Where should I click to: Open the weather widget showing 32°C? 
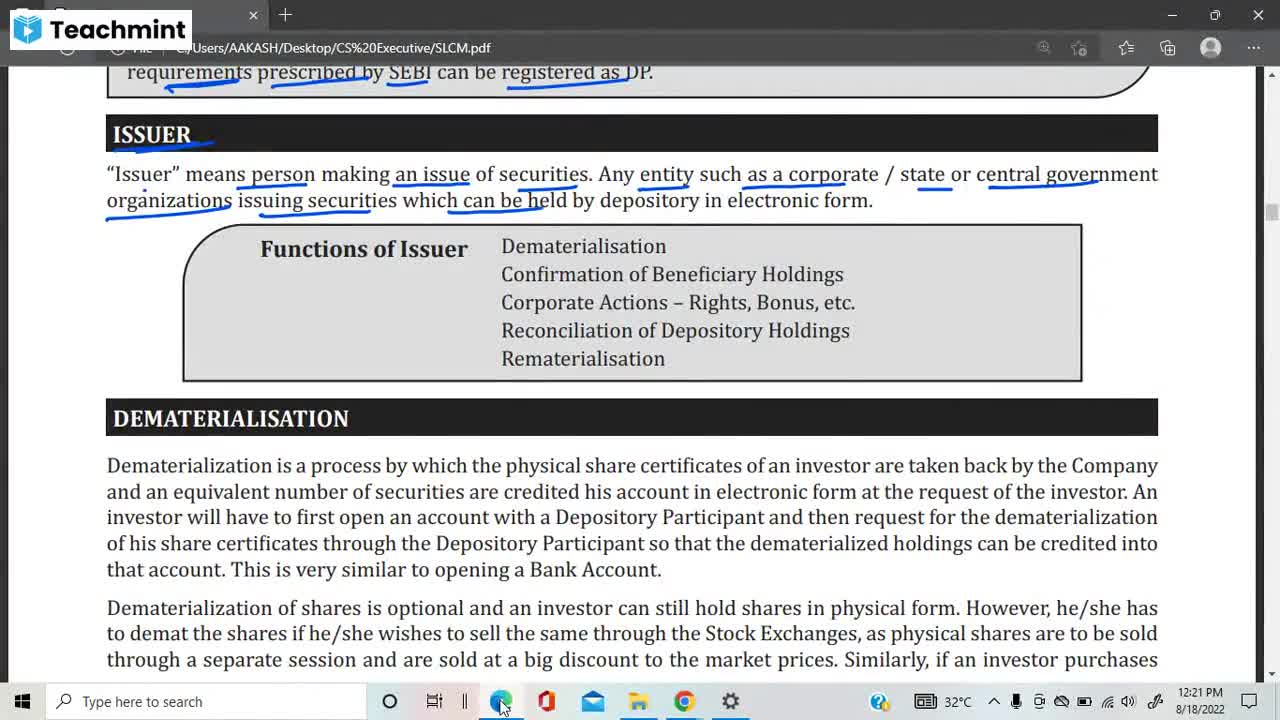click(x=943, y=701)
